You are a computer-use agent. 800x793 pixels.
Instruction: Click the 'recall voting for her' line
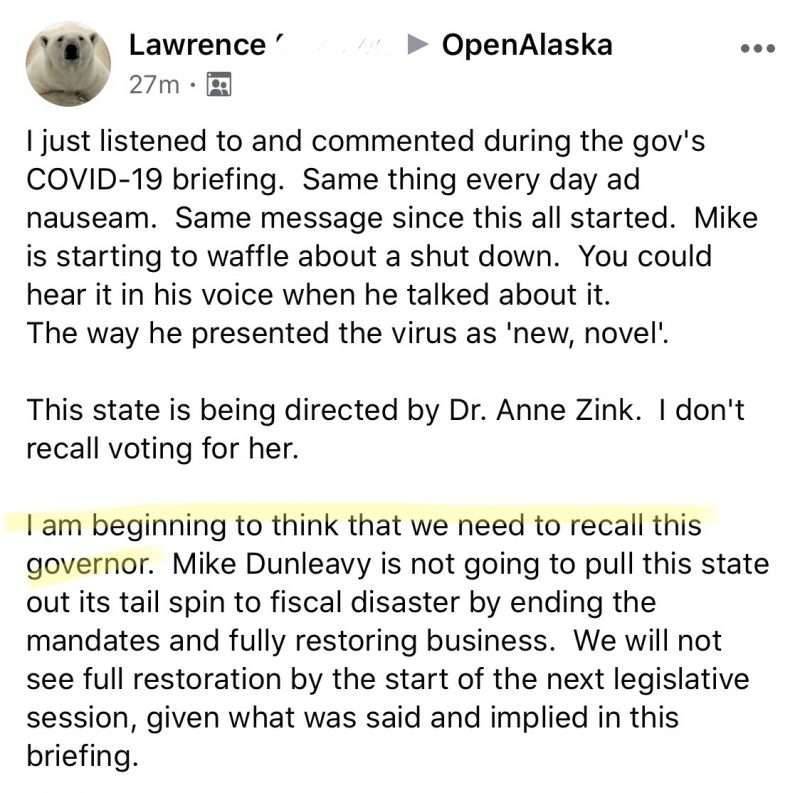(x=162, y=449)
